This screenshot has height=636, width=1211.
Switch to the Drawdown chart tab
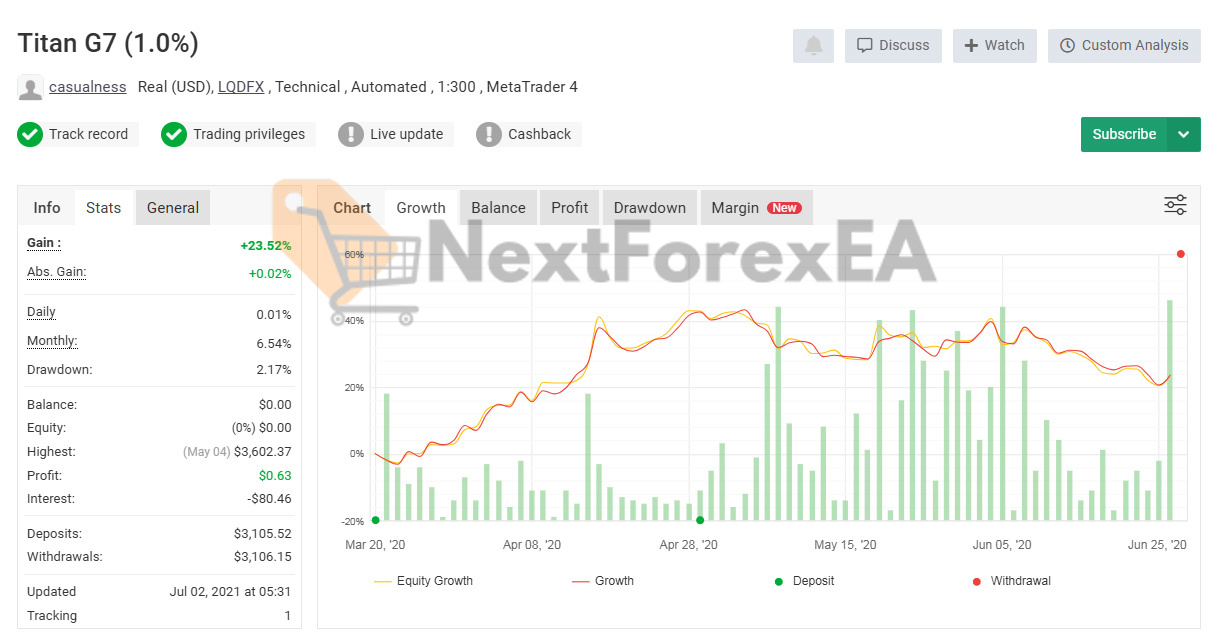[649, 208]
